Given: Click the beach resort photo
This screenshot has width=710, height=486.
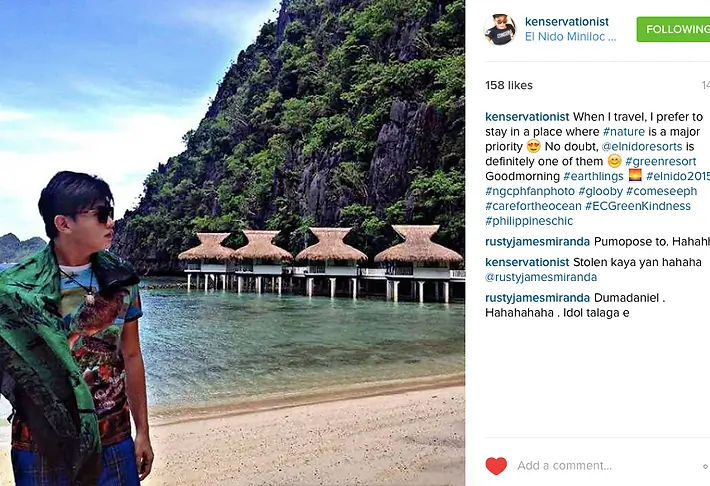Looking at the screenshot, I should pyautogui.click(x=232, y=243).
